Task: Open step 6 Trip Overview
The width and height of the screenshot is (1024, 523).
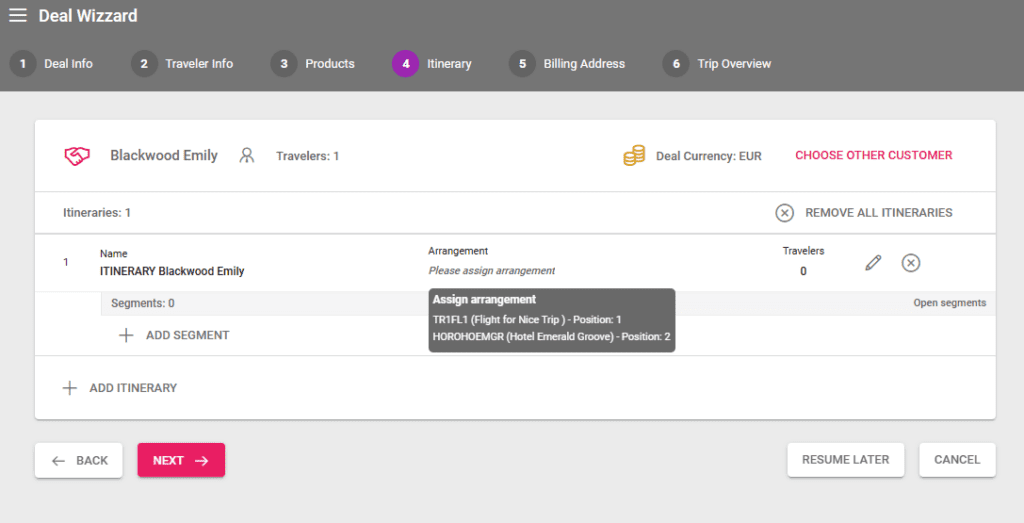Action: pos(718,64)
